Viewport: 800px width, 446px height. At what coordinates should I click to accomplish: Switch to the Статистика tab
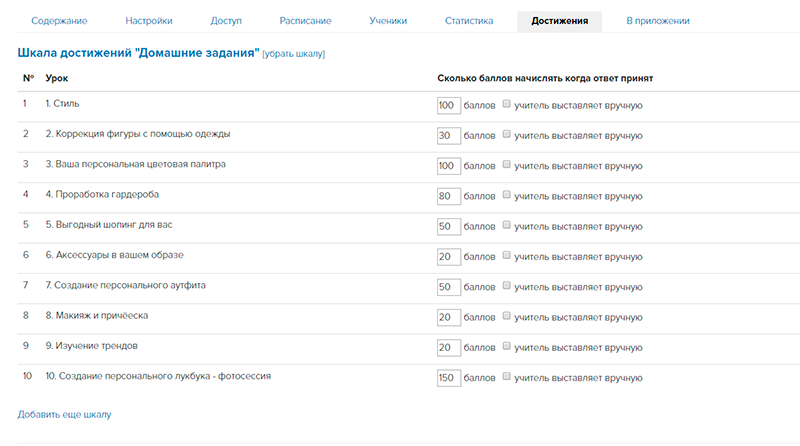470,21
